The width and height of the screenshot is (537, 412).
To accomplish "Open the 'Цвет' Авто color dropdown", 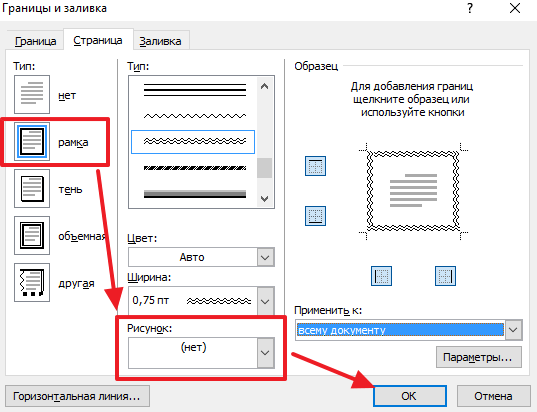I will 201,257.
